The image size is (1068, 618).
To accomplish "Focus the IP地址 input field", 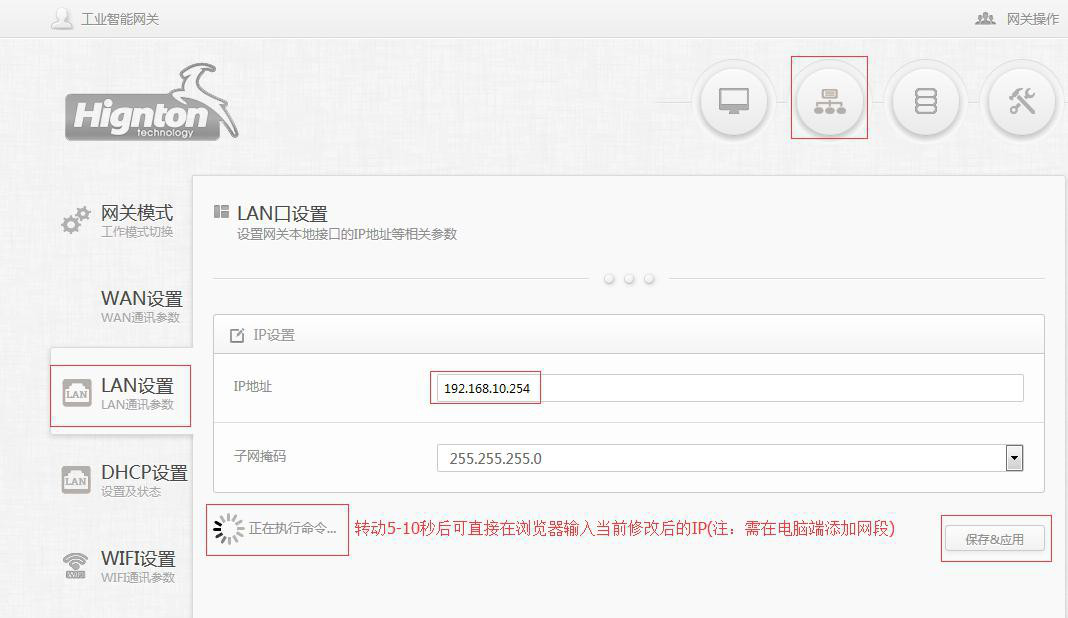I will (727, 388).
